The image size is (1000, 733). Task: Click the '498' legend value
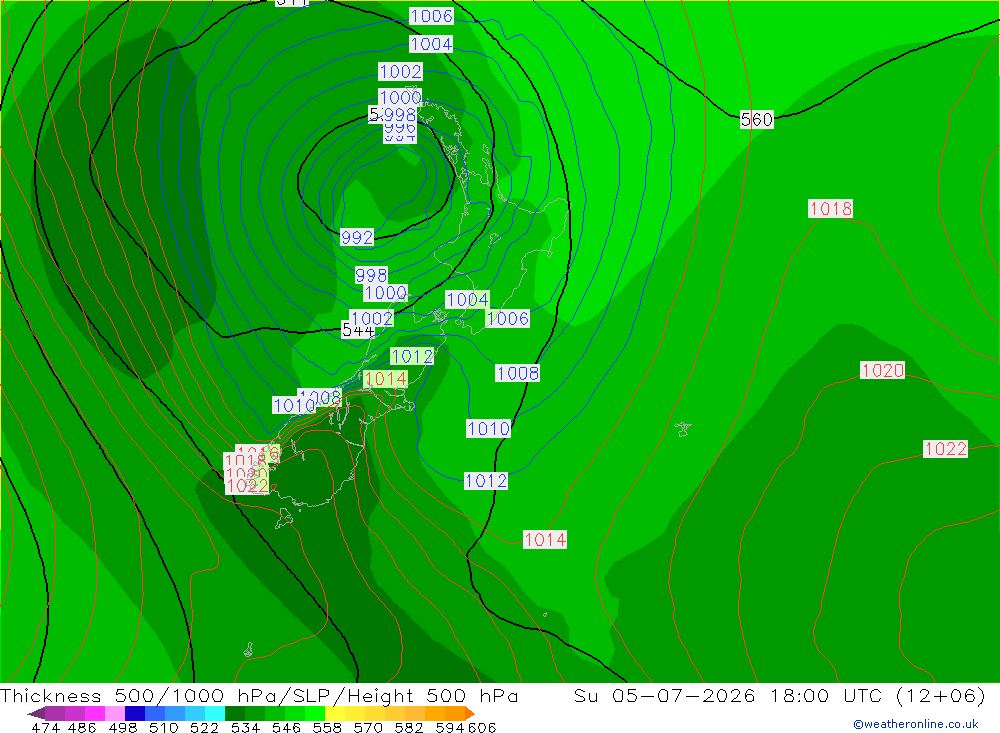[x=122, y=727]
